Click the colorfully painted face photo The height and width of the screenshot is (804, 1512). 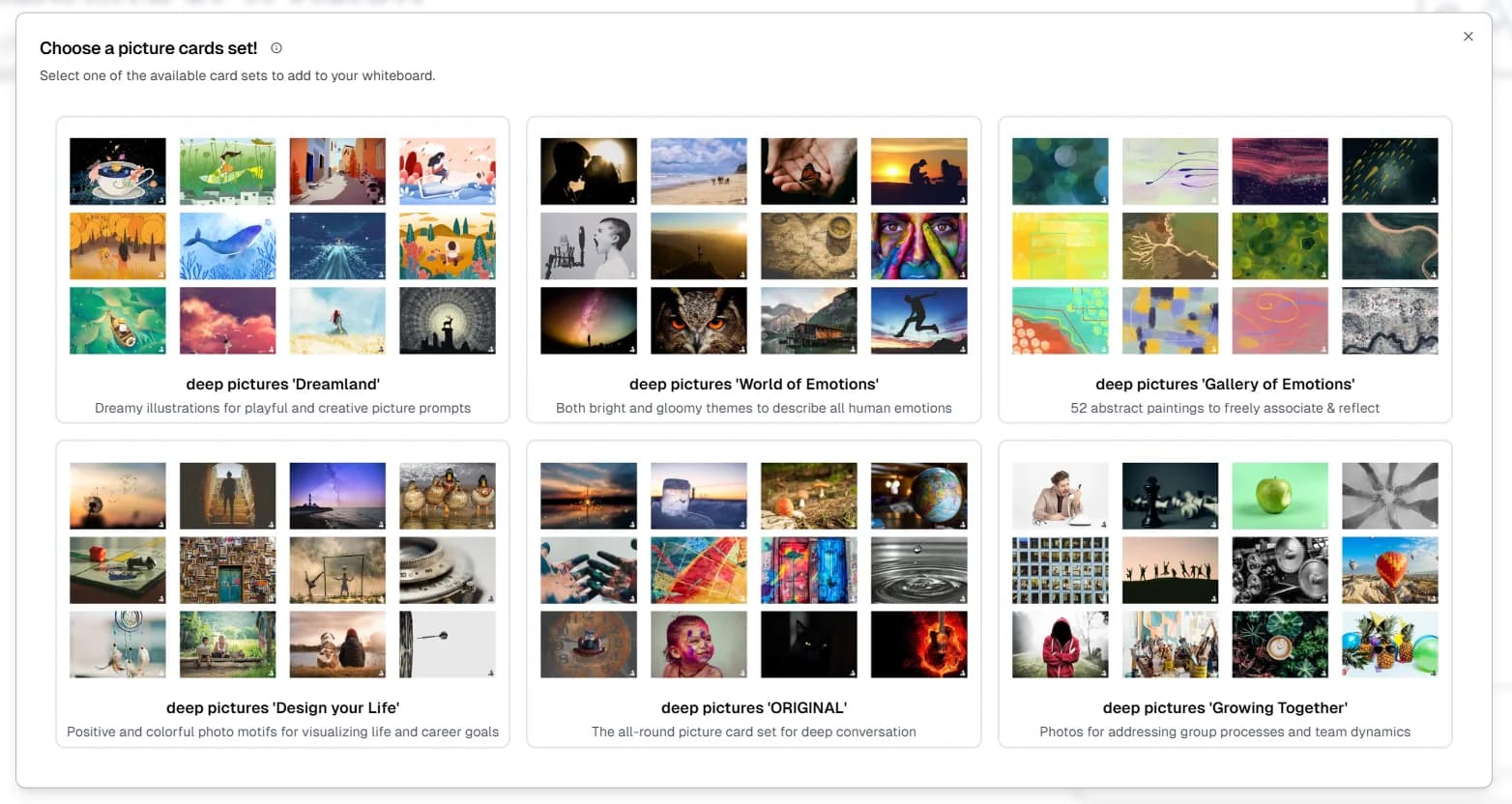918,246
